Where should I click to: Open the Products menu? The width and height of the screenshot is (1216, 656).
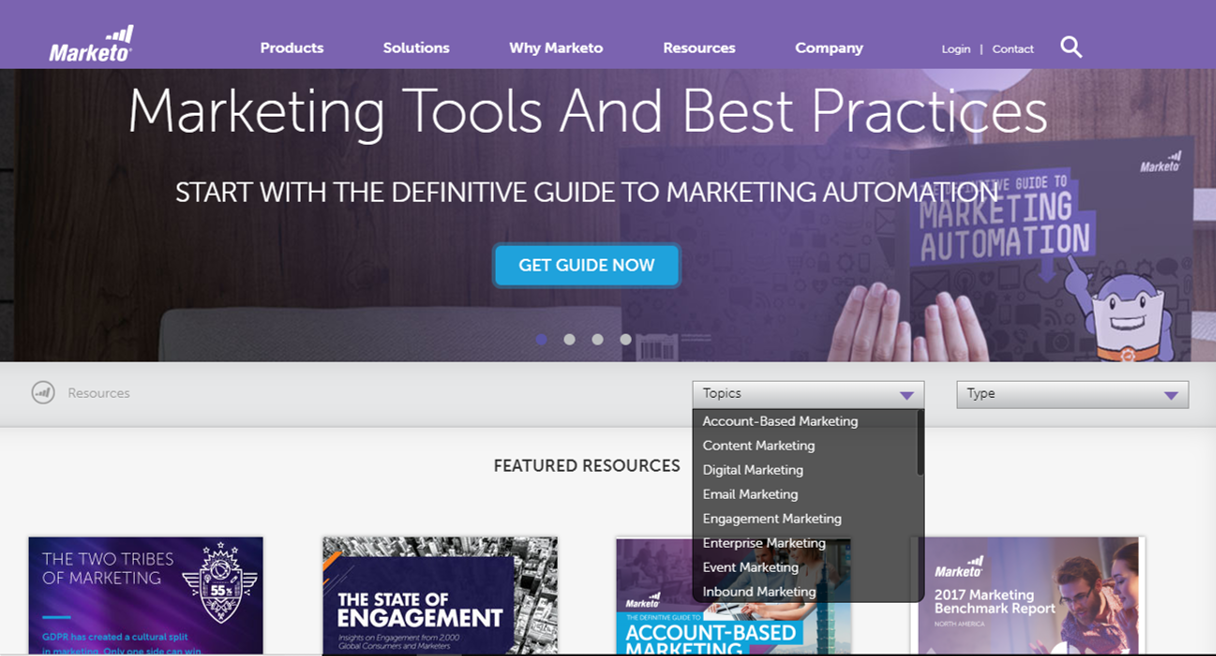[292, 48]
